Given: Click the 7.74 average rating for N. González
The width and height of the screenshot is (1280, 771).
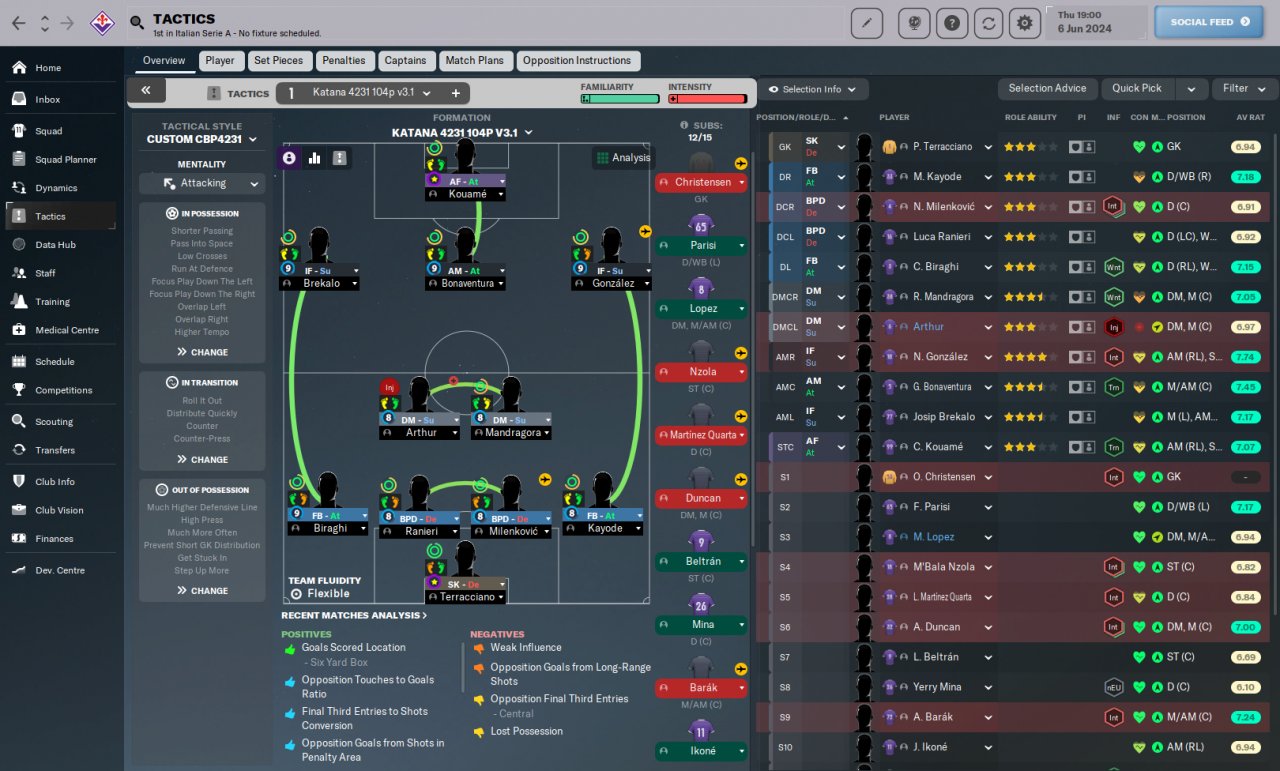Looking at the screenshot, I should [1244, 357].
